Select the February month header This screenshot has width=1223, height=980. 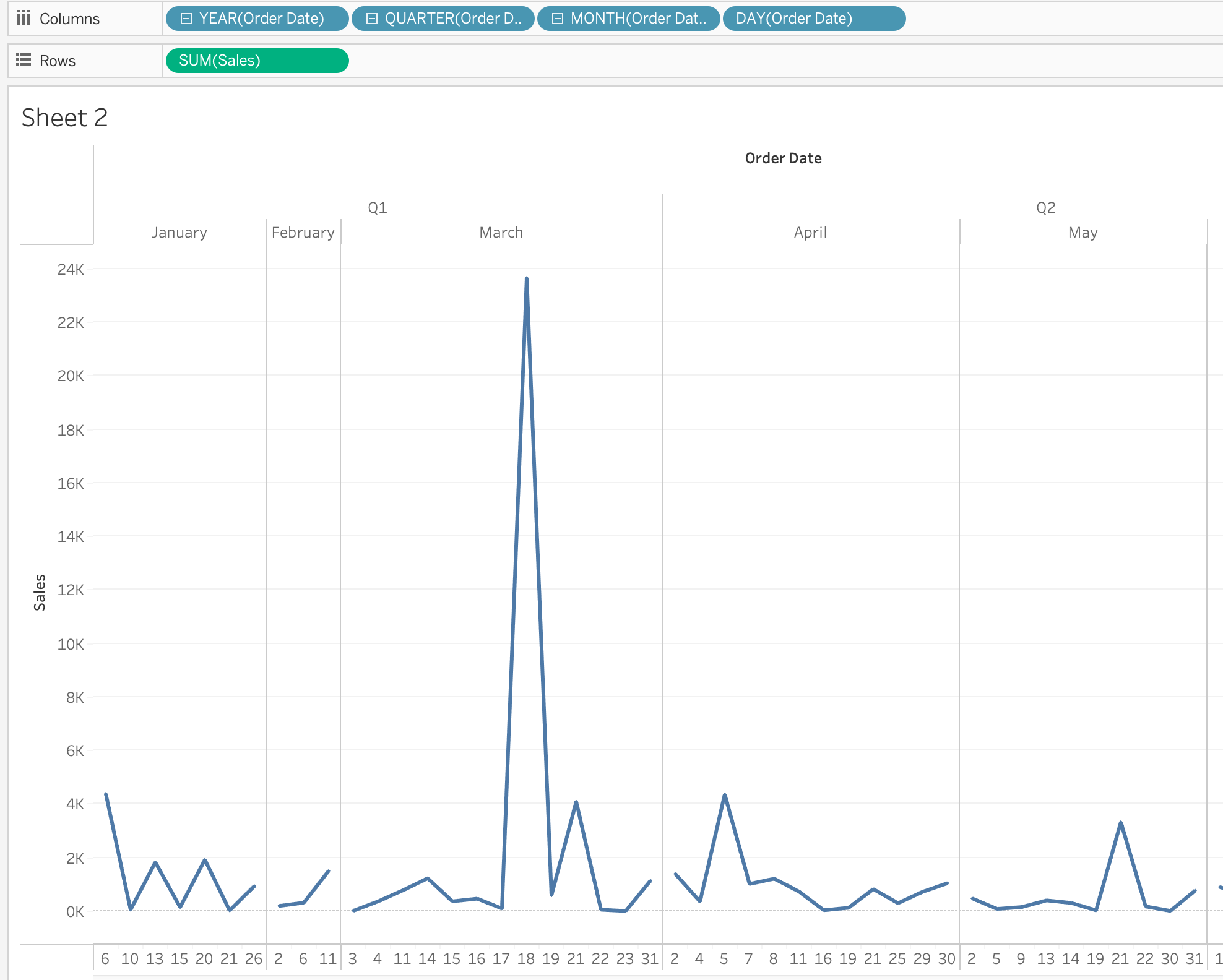click(303, 233)
